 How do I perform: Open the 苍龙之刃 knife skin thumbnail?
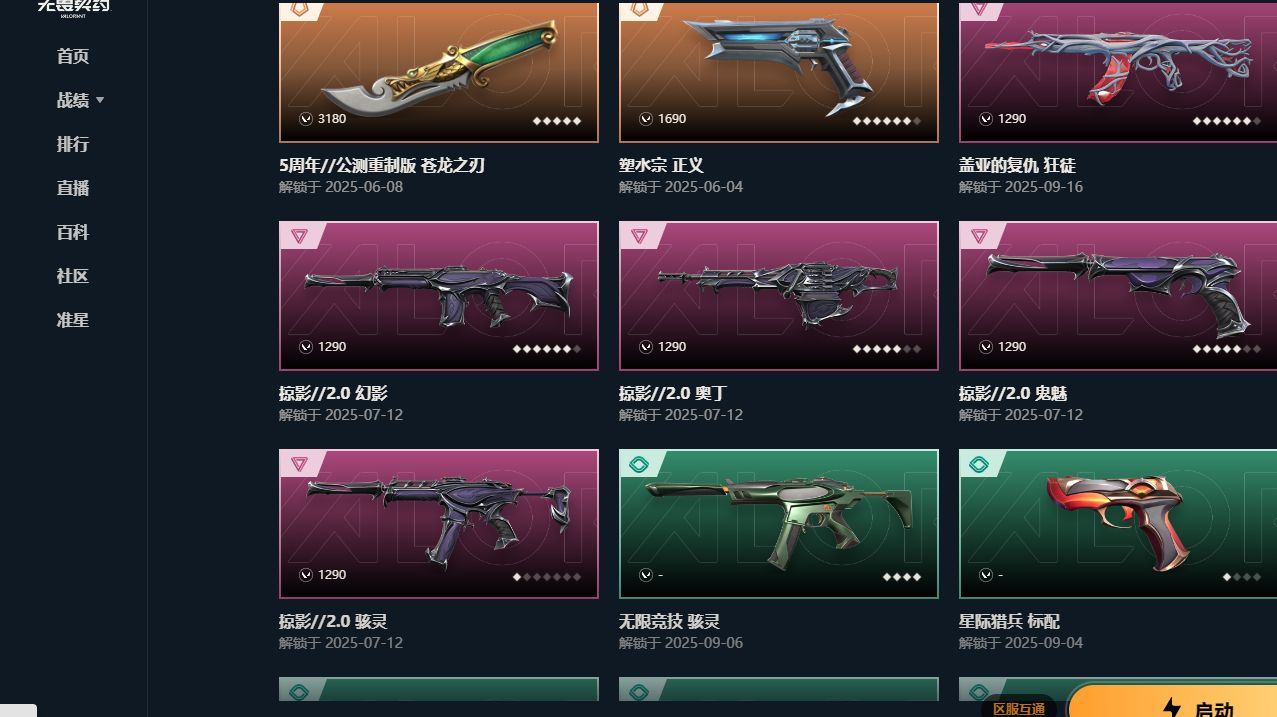[439, 72]
